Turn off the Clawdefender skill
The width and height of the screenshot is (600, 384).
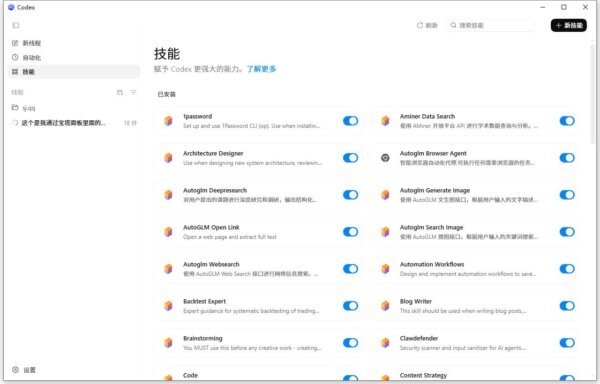pyautogui.click(x=567, y=343)
